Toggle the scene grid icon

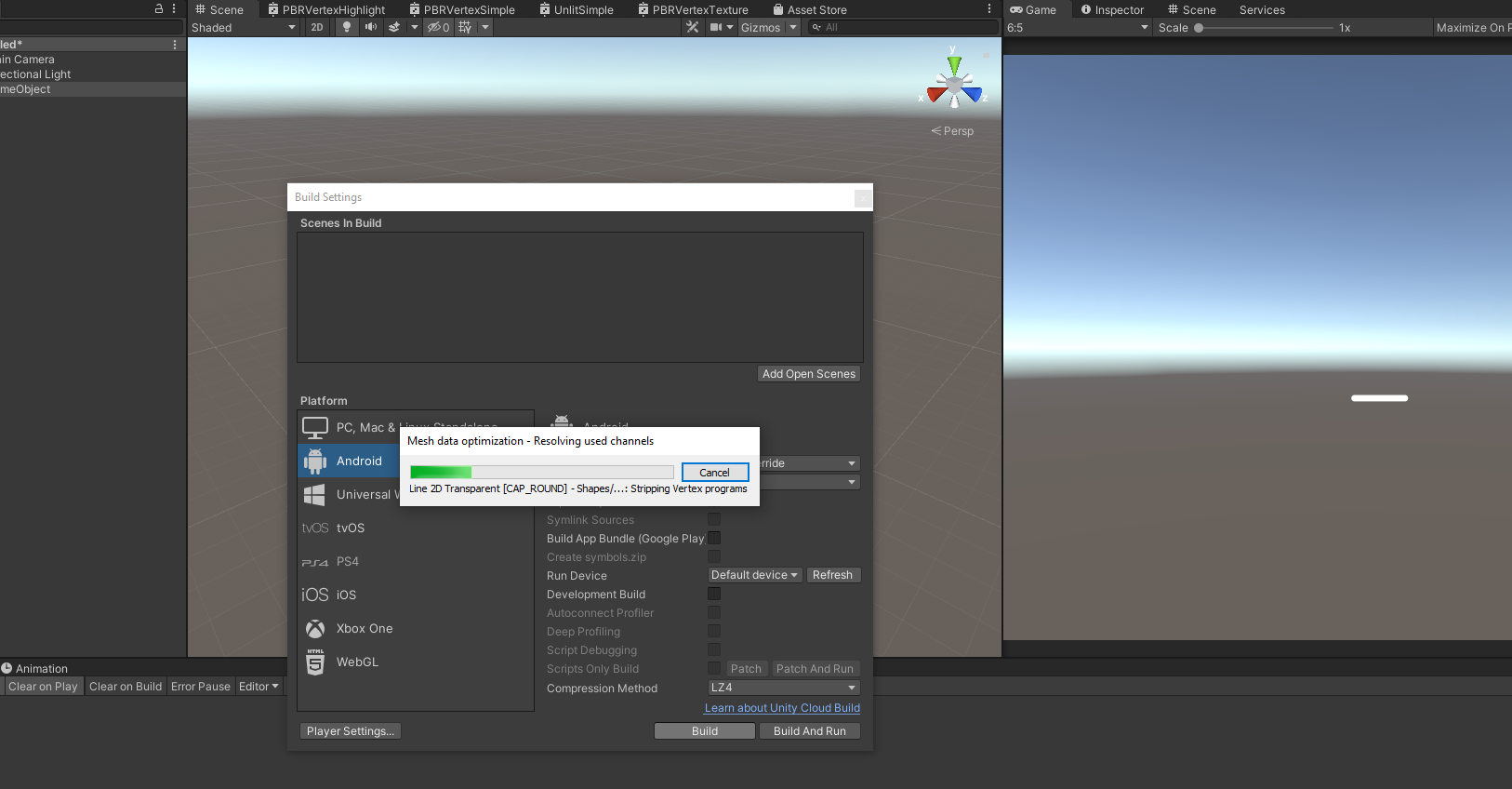[x=465, y=27]
